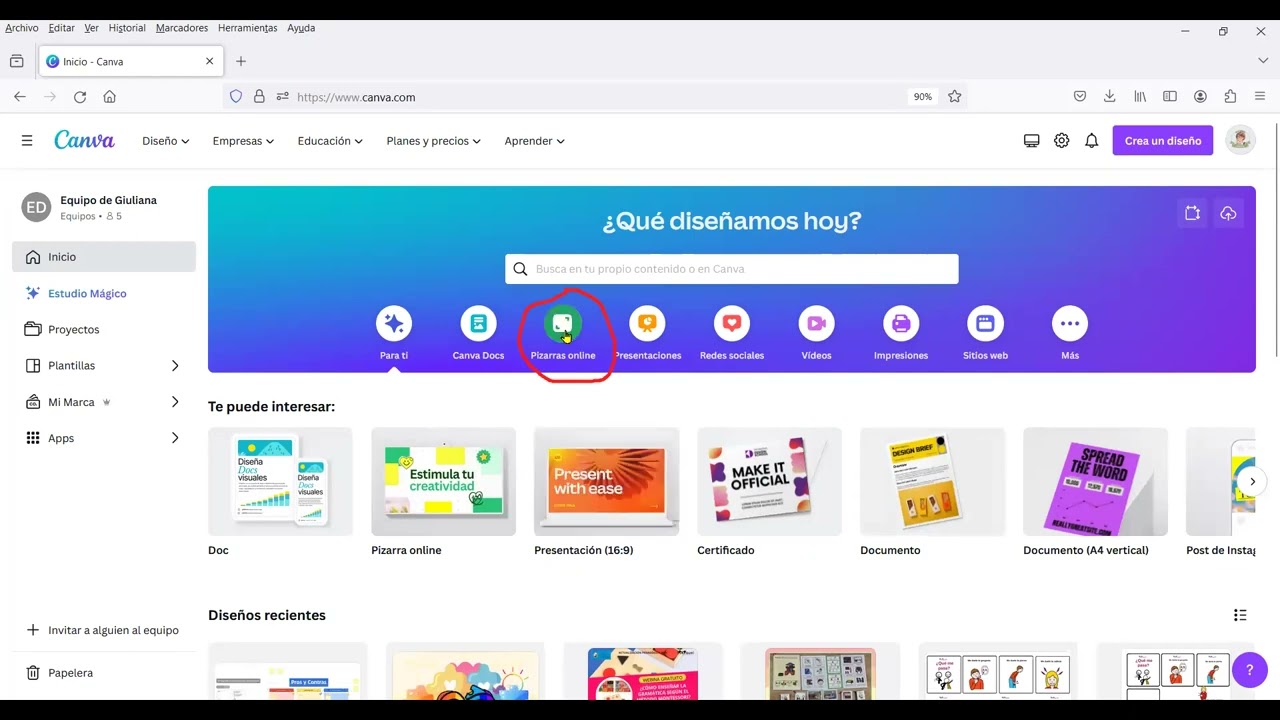Open the Impresiones category icon

click(x=901, y=323)
